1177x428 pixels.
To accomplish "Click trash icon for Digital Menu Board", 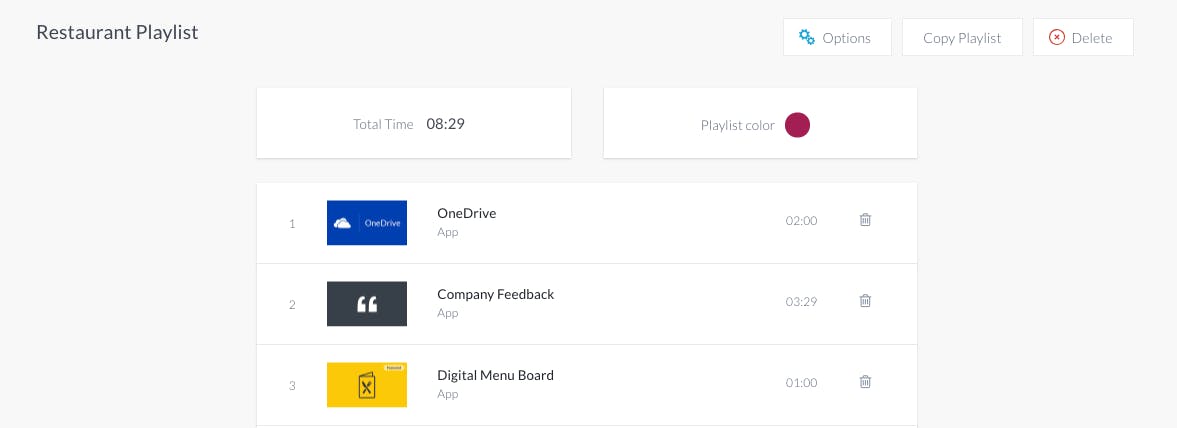I will [865, 382].
